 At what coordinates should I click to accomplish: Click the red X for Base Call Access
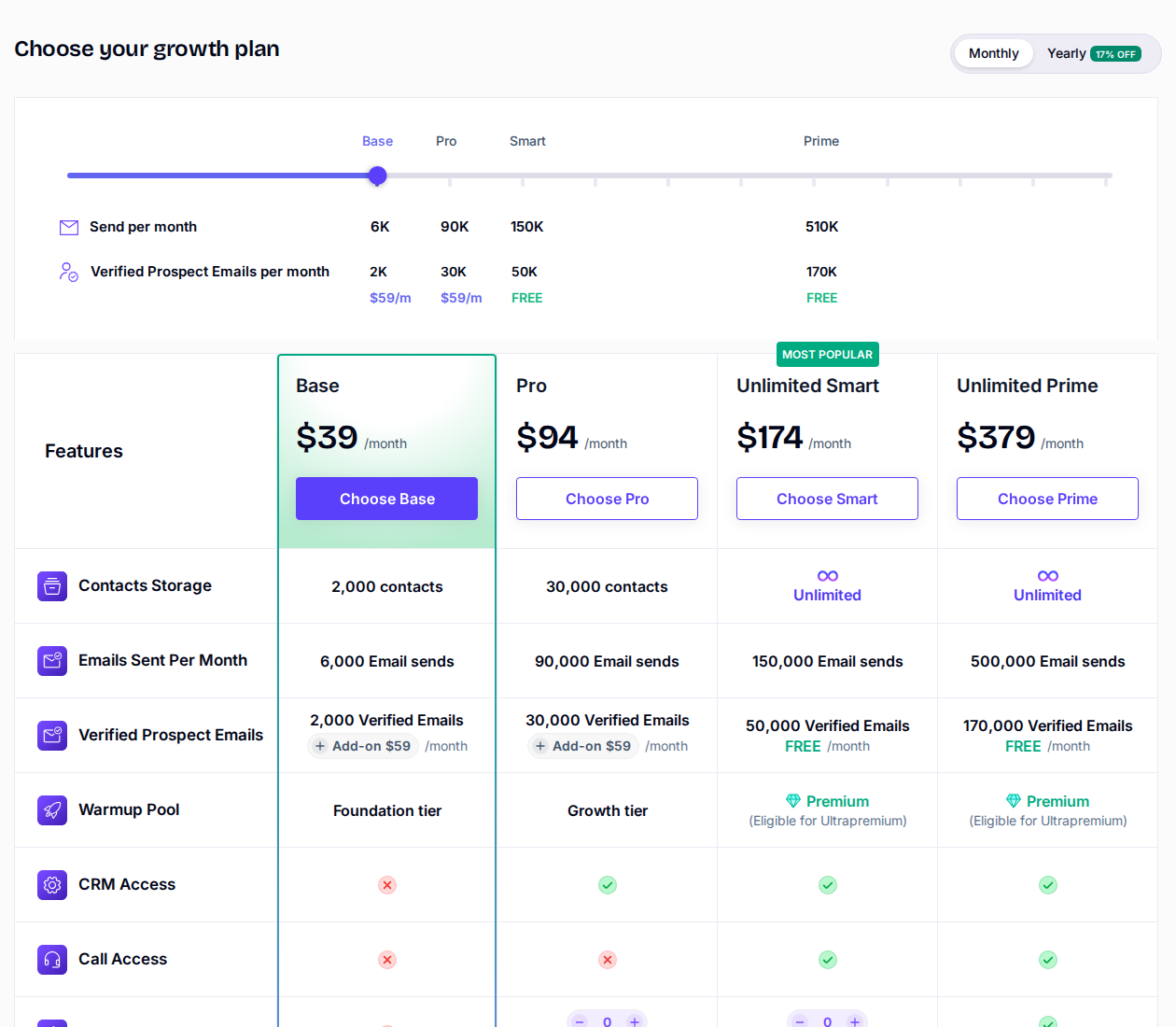coord(387,960)
